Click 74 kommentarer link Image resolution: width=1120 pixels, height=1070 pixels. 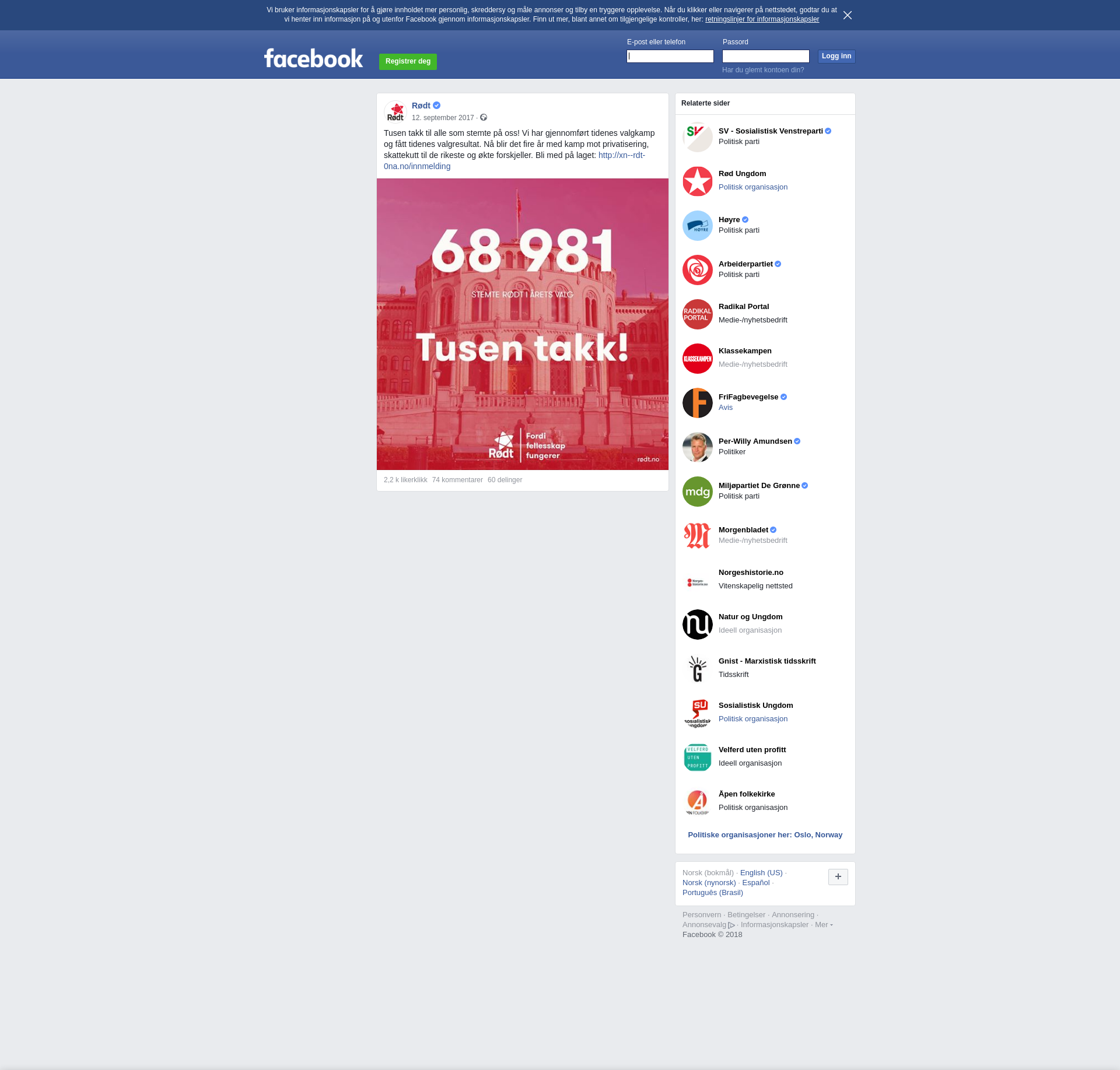click(457, 480)
